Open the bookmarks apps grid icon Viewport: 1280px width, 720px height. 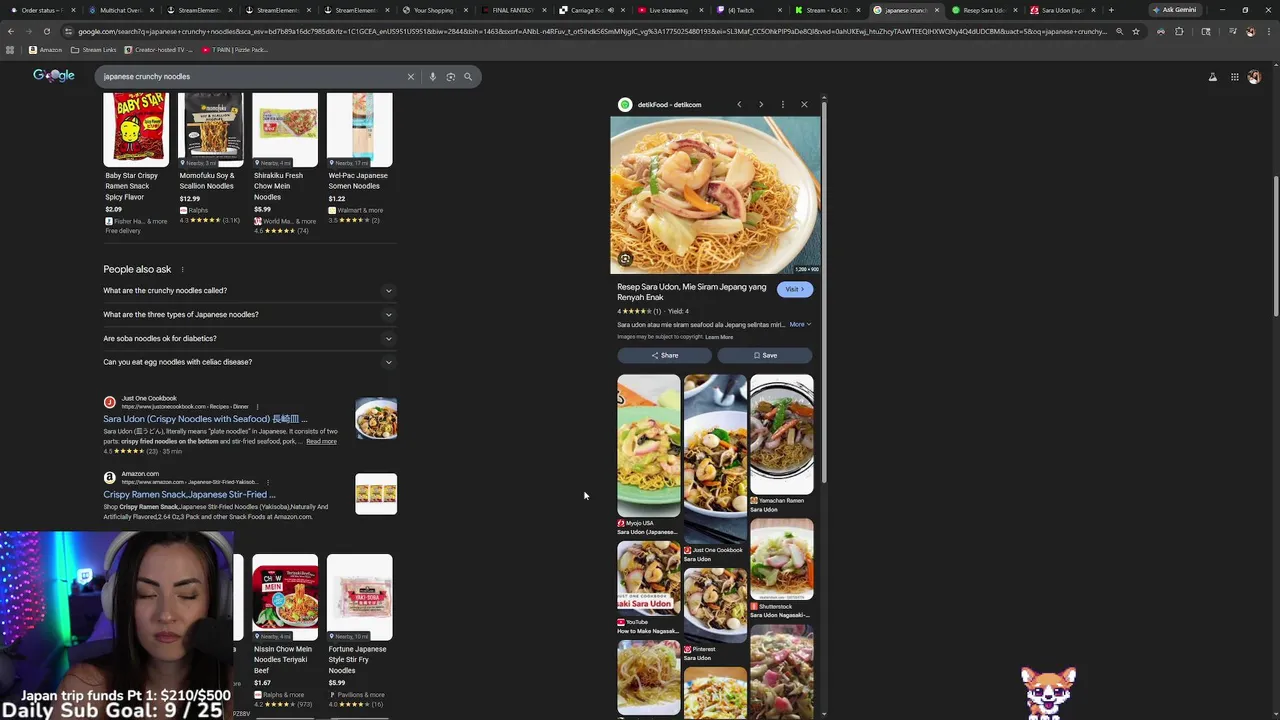pyautogui.click(x=11, y=49)
